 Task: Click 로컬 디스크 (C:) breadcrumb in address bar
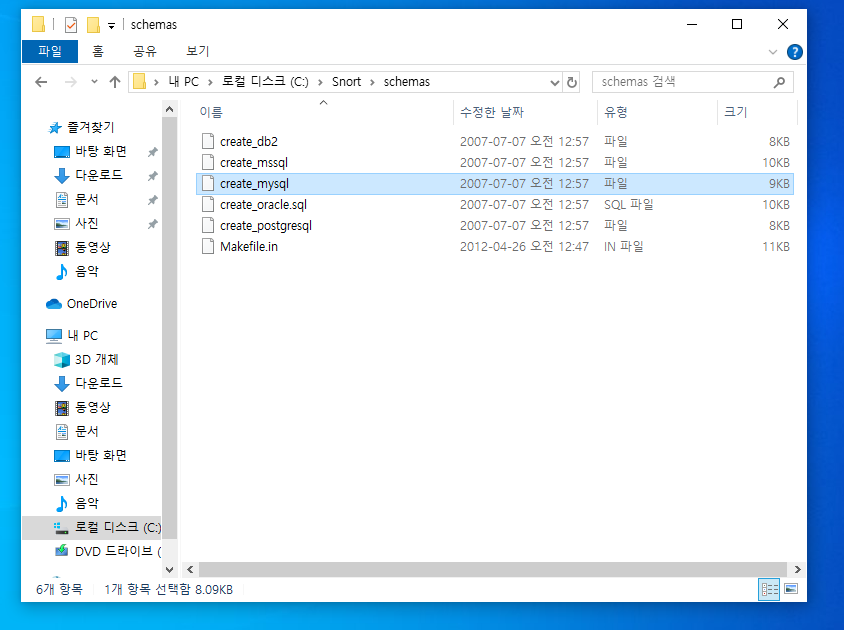265,82
